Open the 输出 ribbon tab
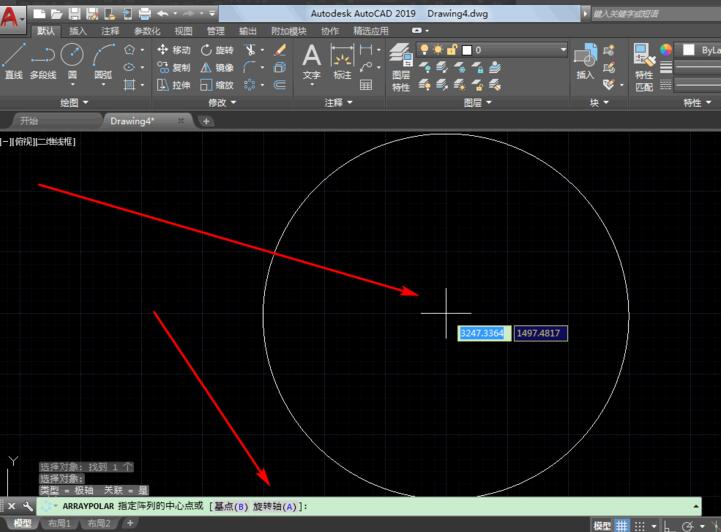The height and width of the screenshot is (532, 721). pos(248,31)
